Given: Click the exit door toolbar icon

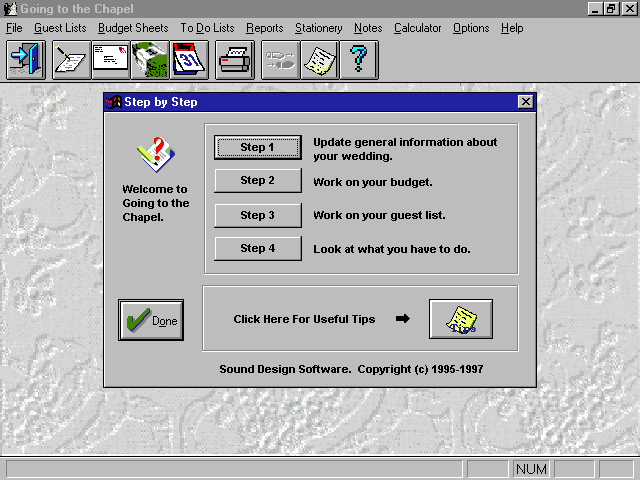Looking at the screenshot, I should point(23,60).
